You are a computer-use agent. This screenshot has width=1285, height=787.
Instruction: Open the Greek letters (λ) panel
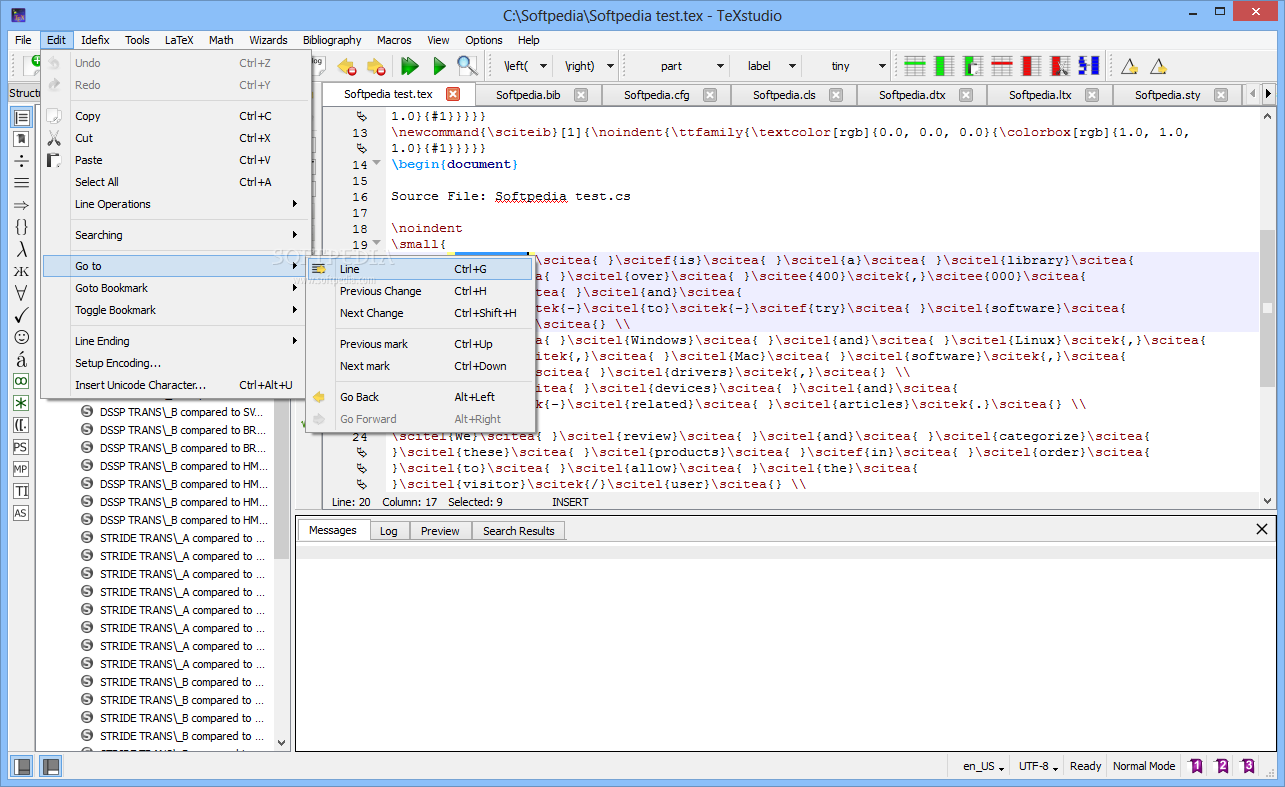pos(21,249)
